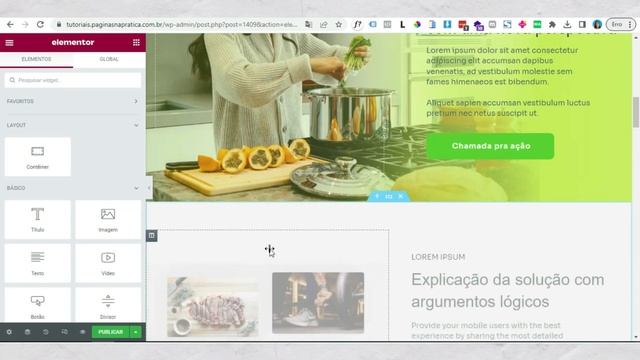
Task: Select the Título widget
Action: (38, 220)
